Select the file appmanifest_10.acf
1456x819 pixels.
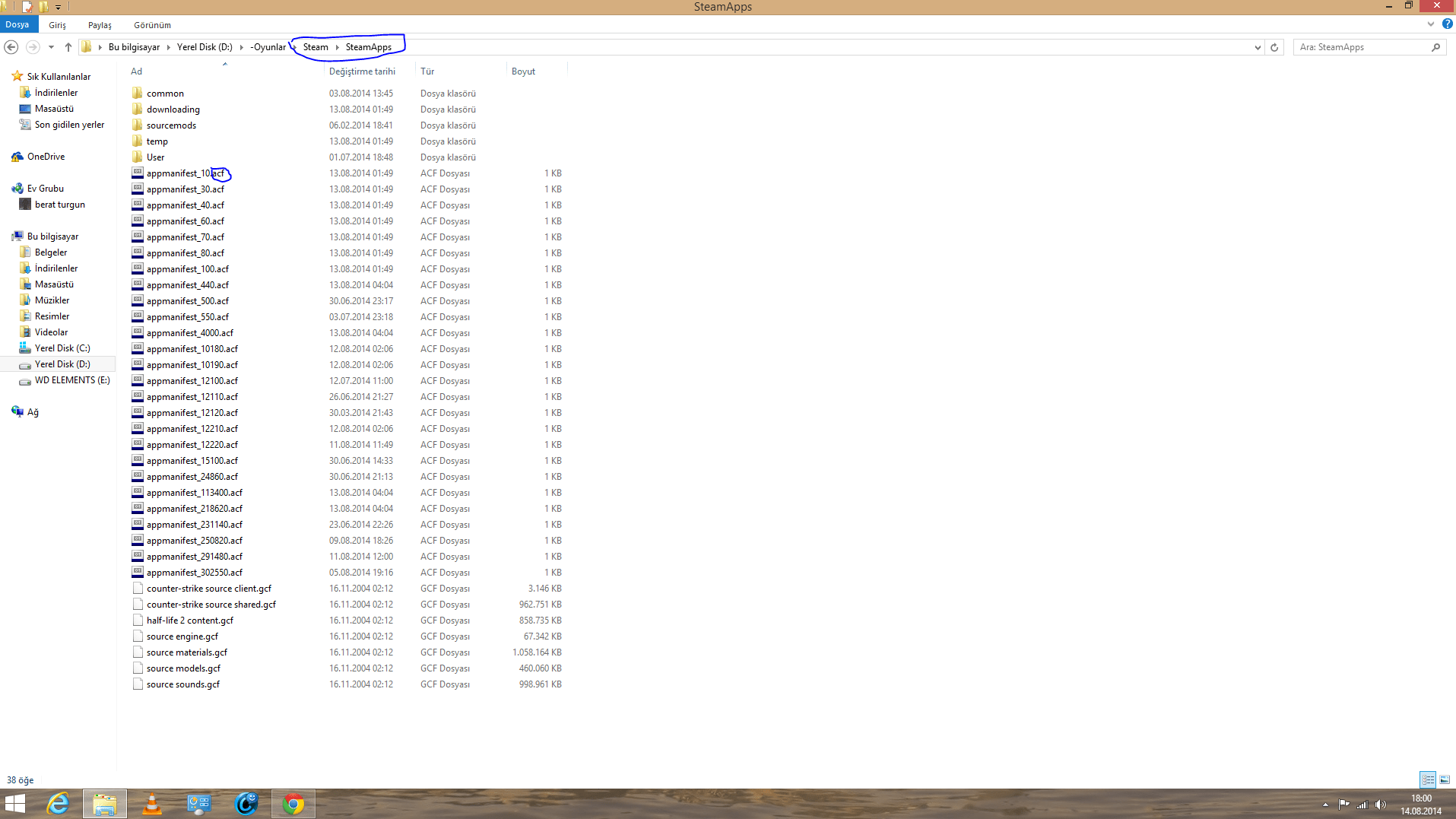click(186, 173)
